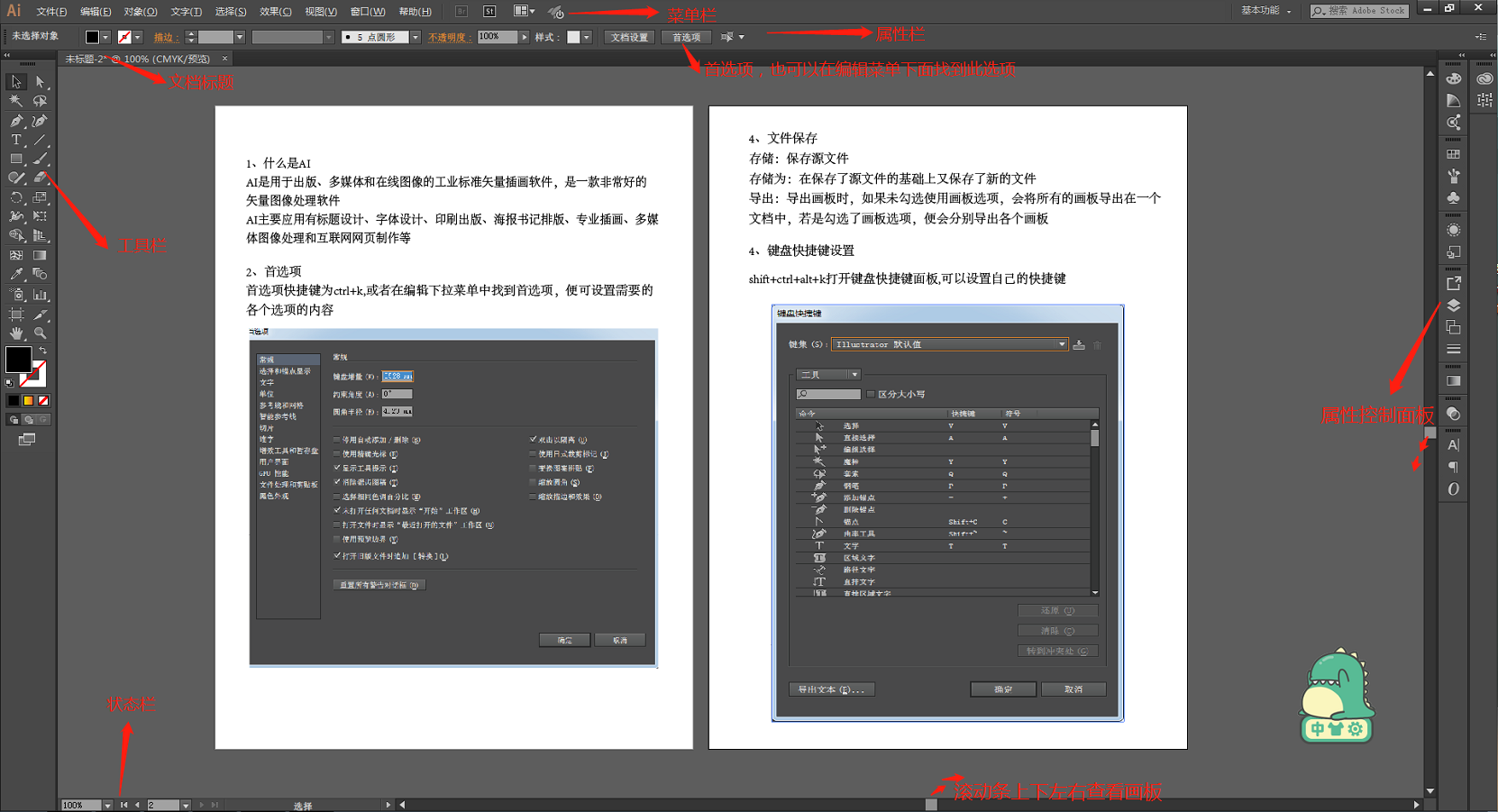
Task: Click the 首选项 button
Action: click(686, 37)
